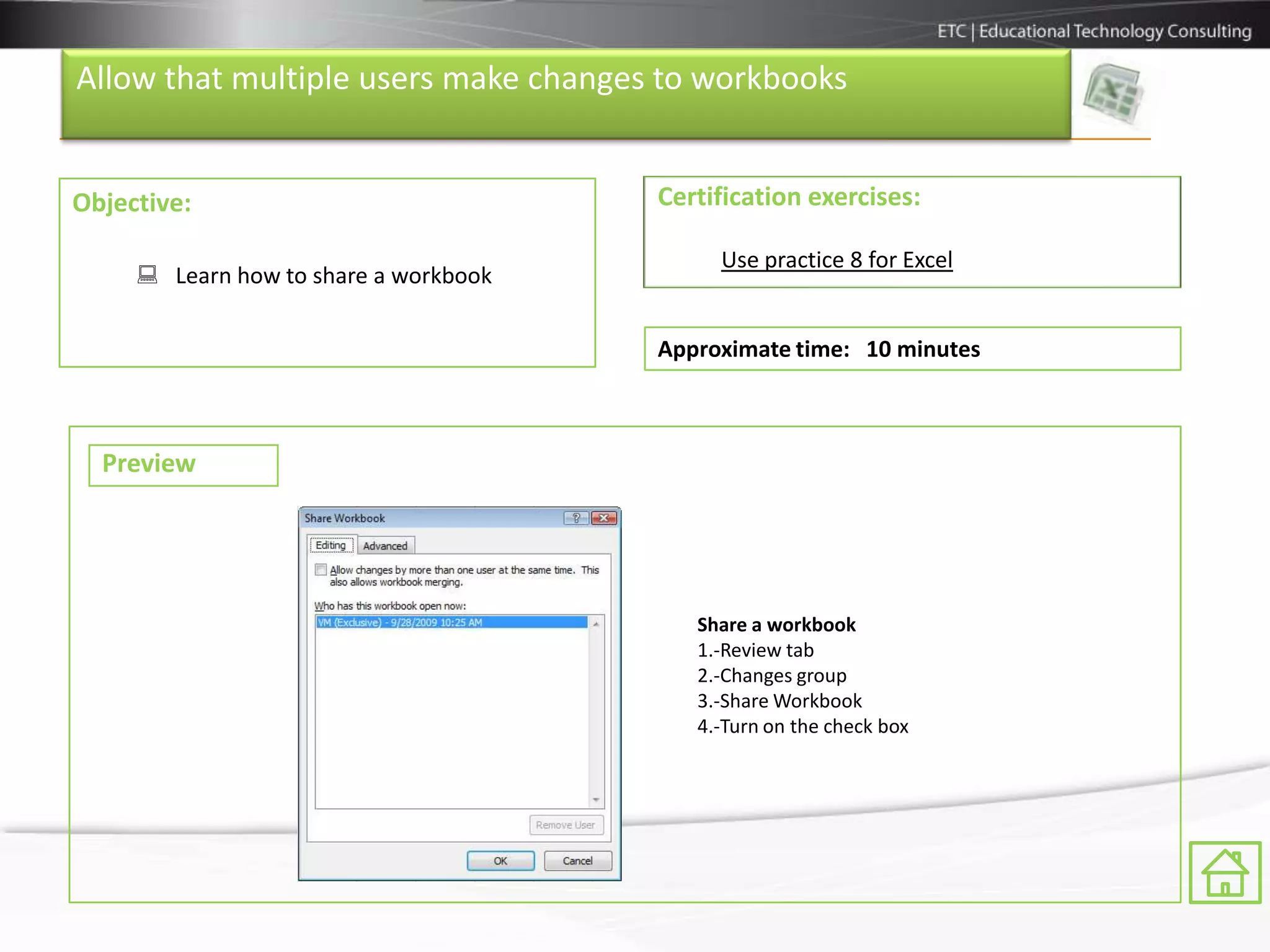Enable Allow changes by more than one user checkbox

click(x=321, y=570)
